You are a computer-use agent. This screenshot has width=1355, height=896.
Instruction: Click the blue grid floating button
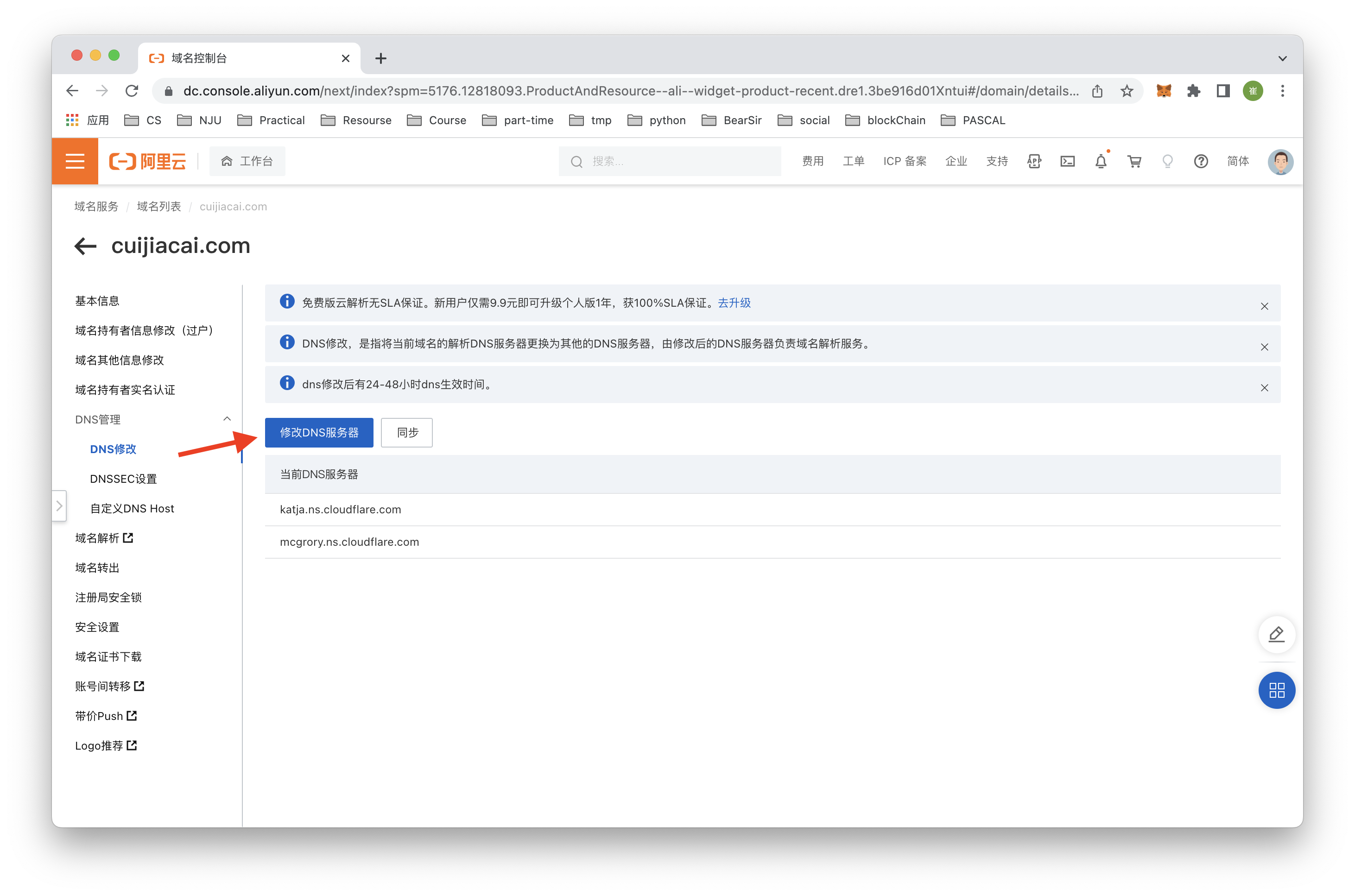1276,690
